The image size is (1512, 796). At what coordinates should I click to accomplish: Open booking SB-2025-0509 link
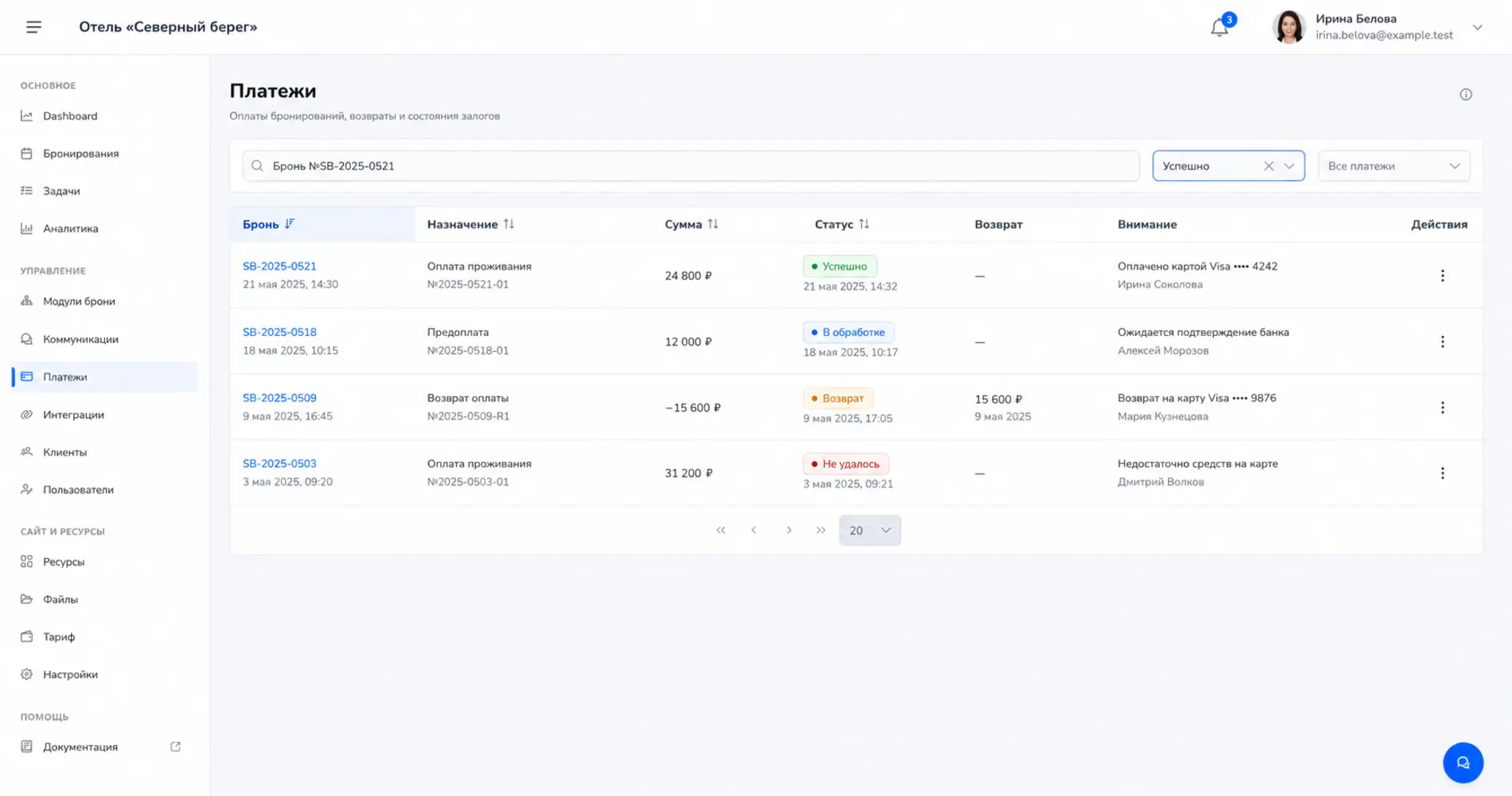pos(279,398)
